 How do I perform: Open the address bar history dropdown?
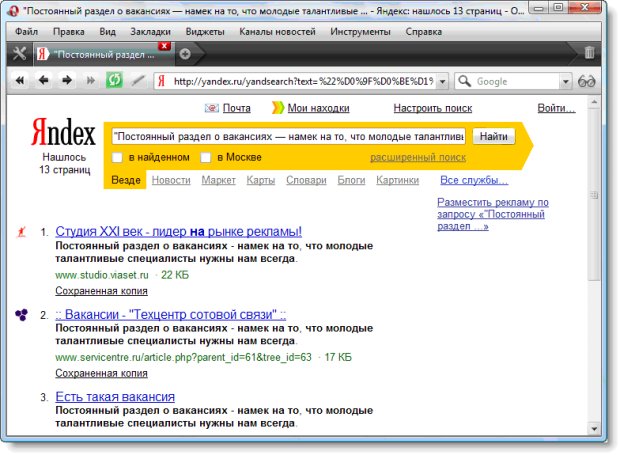(x=443, y=82)
